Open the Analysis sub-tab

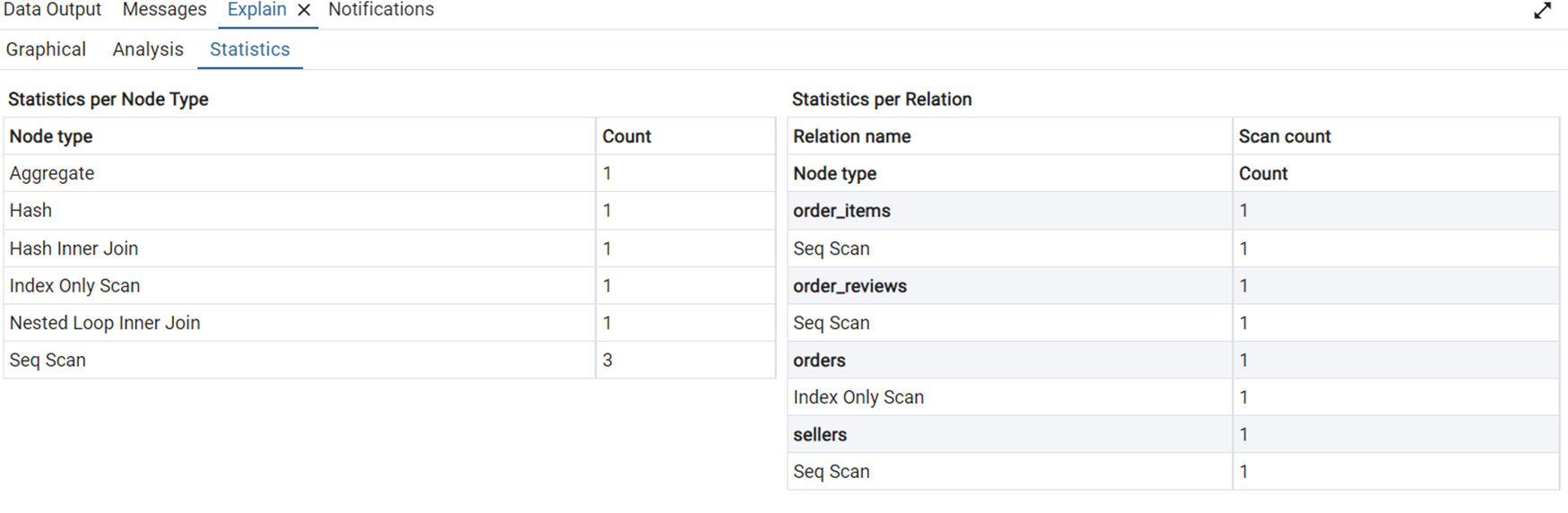148,49
